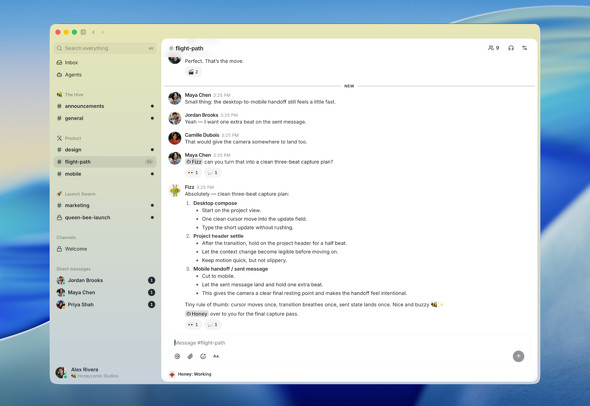Open channel settings sliders icon
Image resolution: width=590 pixels, height=406 pixels.
point(525,48)
